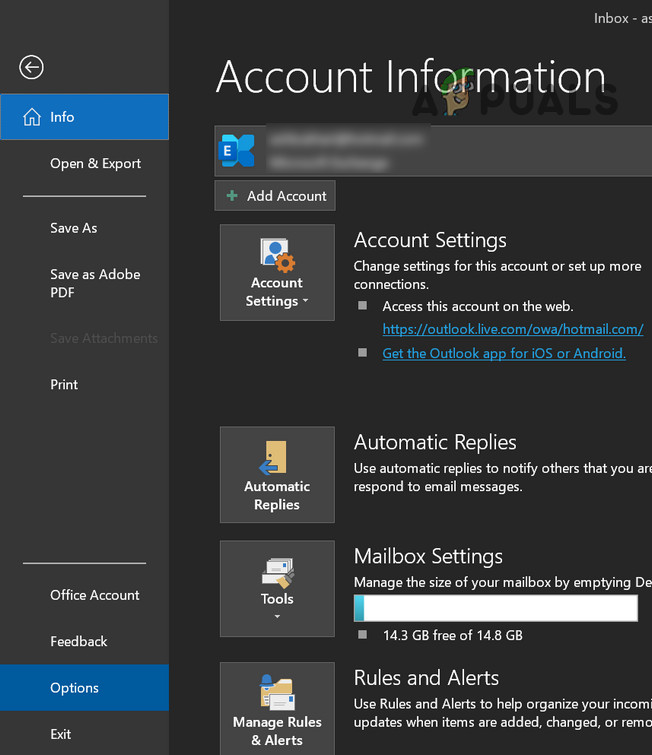Click Manage Rules & Alerts icon
Viewport: 652px width, 755px height.
tap(277, 692)
